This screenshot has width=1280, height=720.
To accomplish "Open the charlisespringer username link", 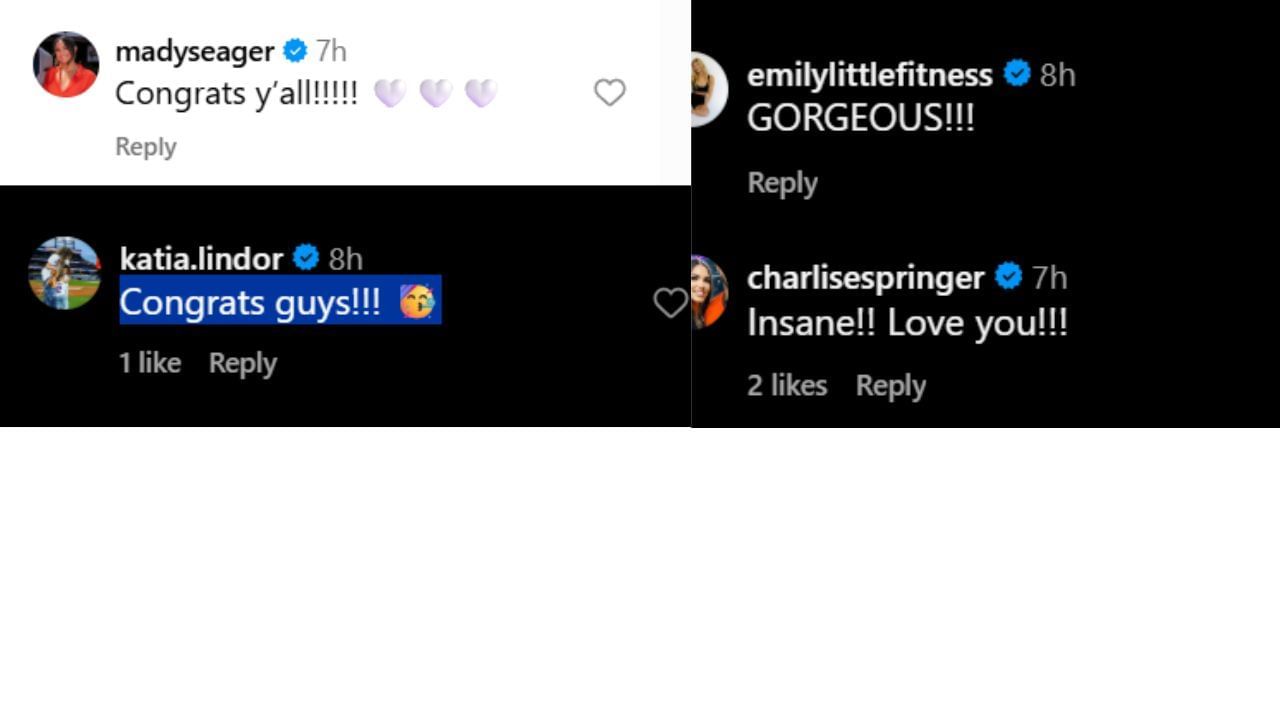I will click(865, 277).
